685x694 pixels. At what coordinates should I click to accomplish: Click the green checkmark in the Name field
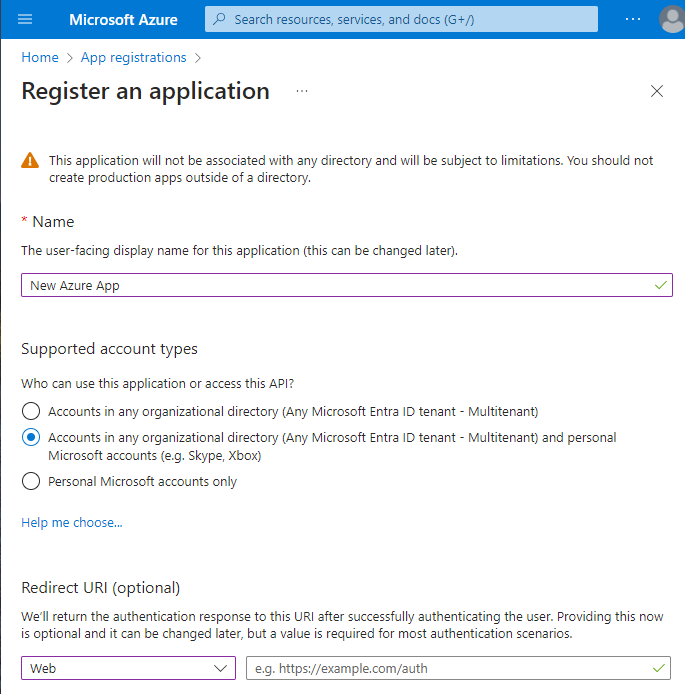point(661,285)
